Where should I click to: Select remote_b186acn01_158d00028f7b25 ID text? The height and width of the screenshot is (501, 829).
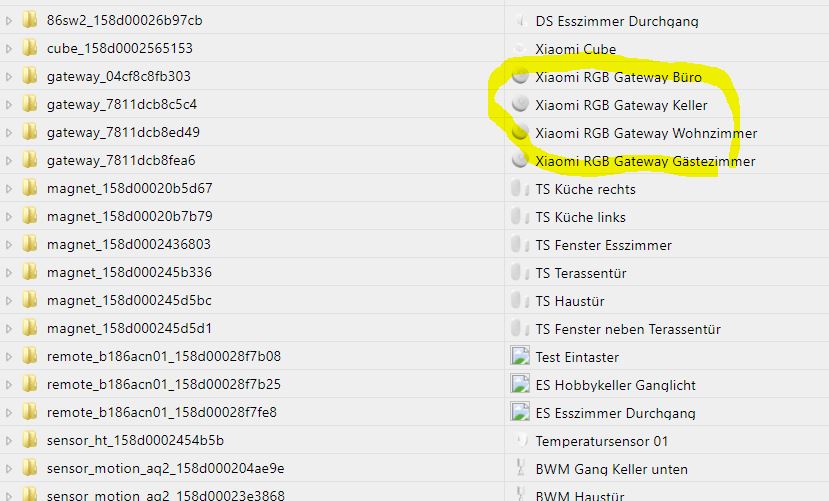(163, 384)
